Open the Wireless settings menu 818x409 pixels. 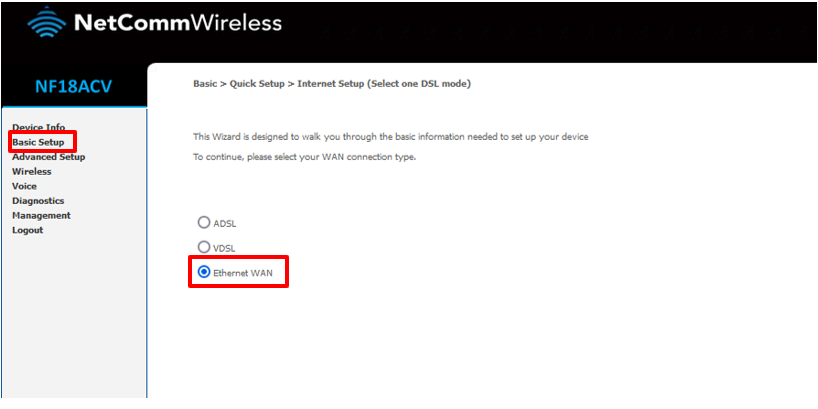coord(31,172)
